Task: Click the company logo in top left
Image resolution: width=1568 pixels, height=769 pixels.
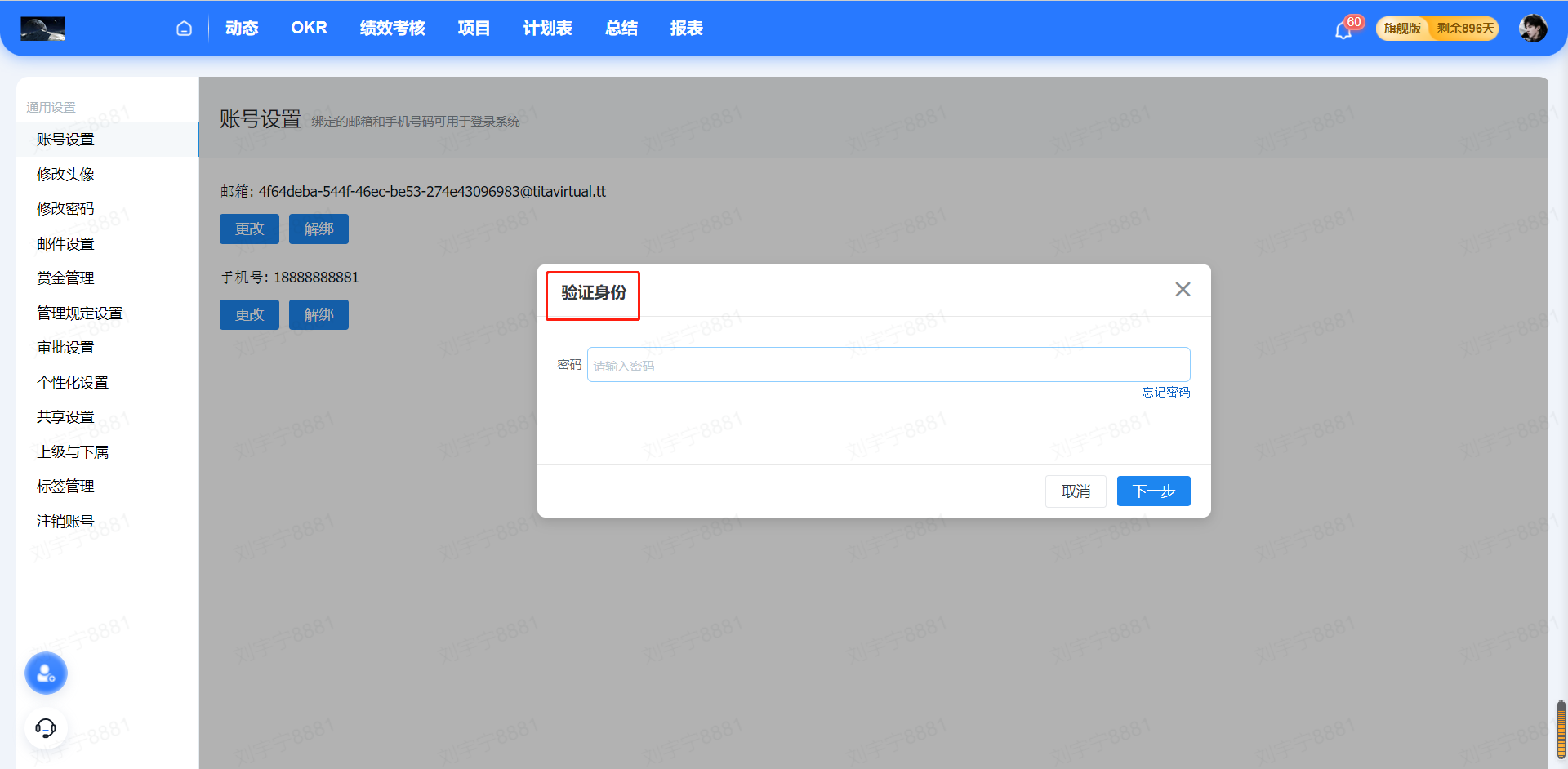Action: 42,29
